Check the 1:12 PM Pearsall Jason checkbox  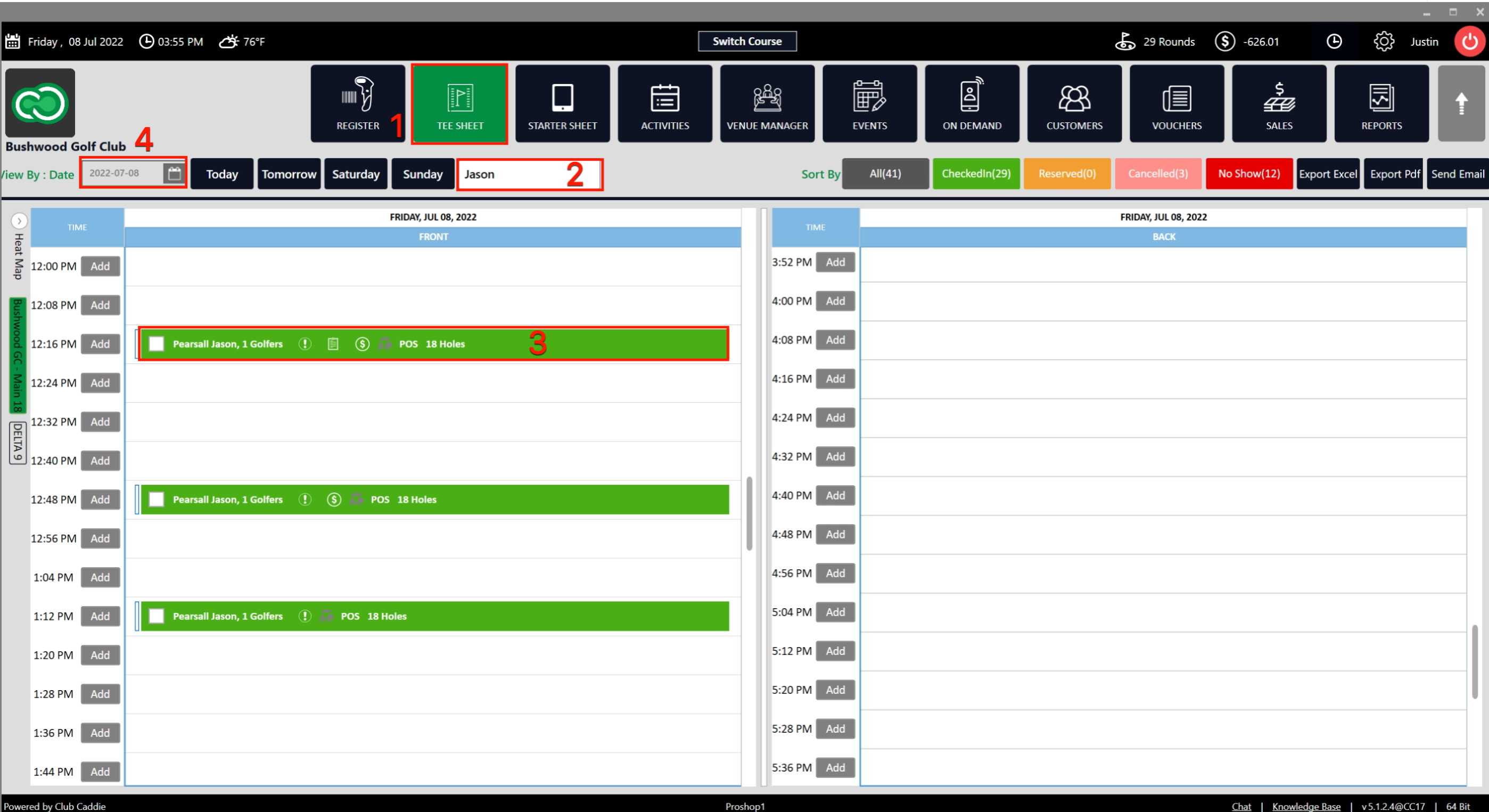(156, 617)
